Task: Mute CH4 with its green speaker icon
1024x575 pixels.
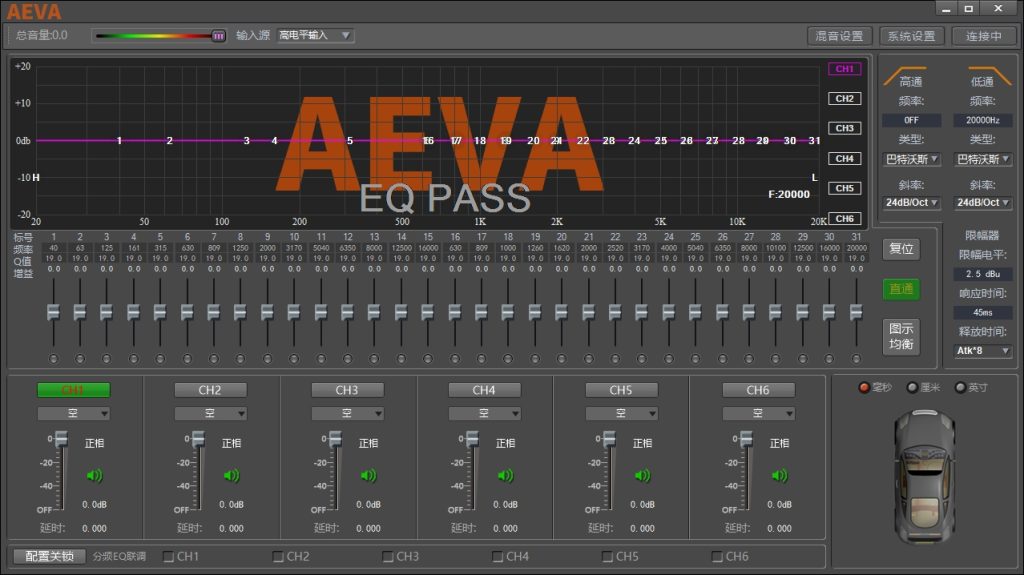Action: tap(505, 476)
